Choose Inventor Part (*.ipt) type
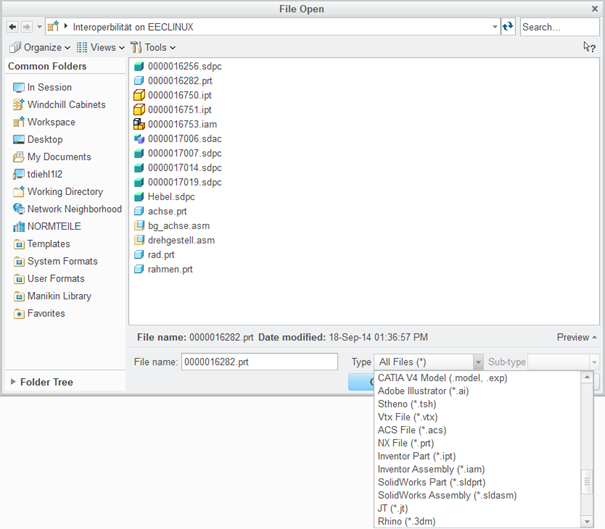605x529 pixels. pyautogui.click(x=417, y=456)
